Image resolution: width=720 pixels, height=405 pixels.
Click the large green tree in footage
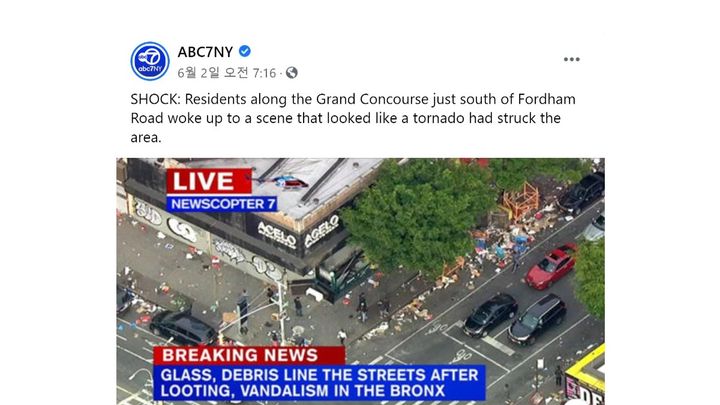click(418, 215)
